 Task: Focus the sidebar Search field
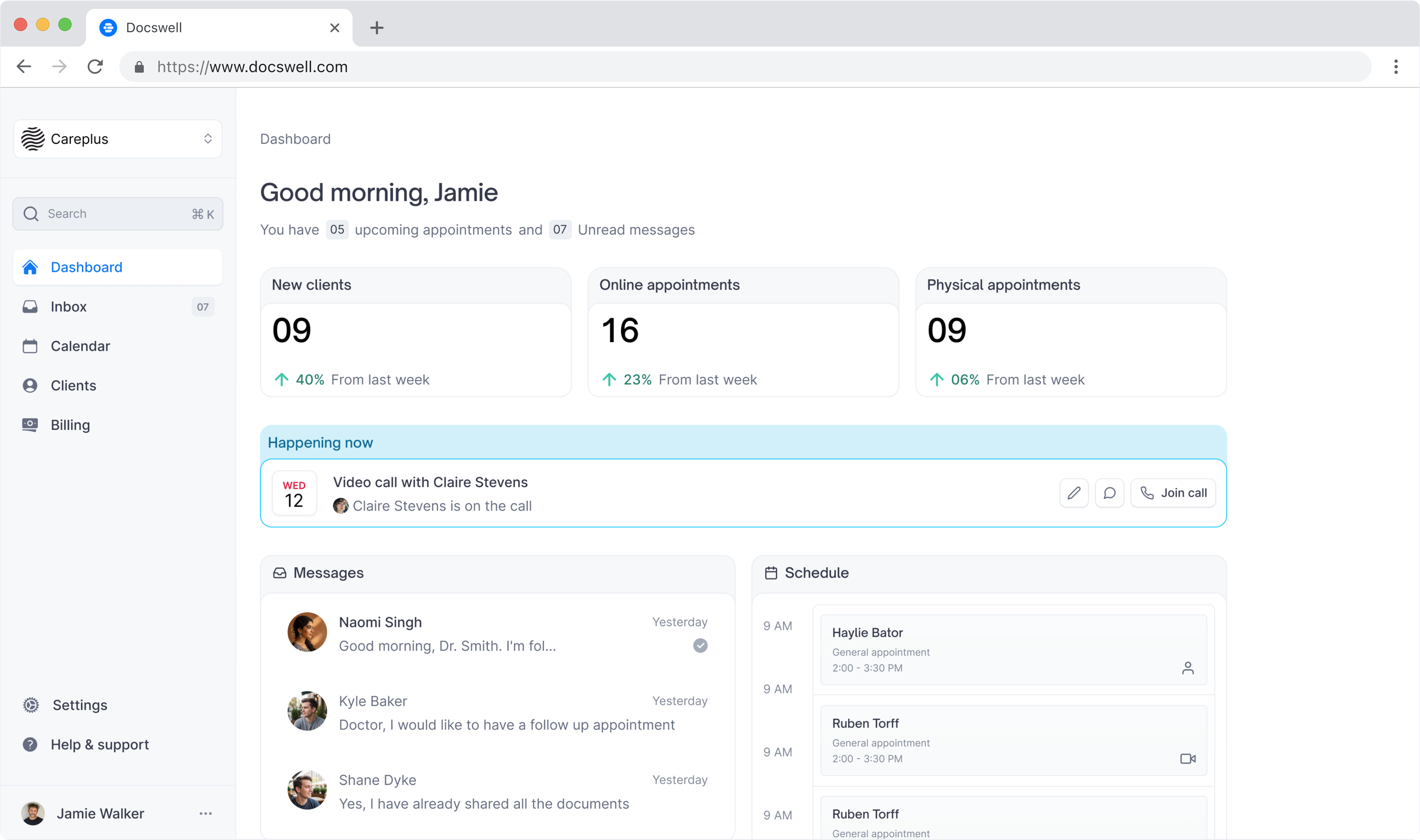pos(118,214)
